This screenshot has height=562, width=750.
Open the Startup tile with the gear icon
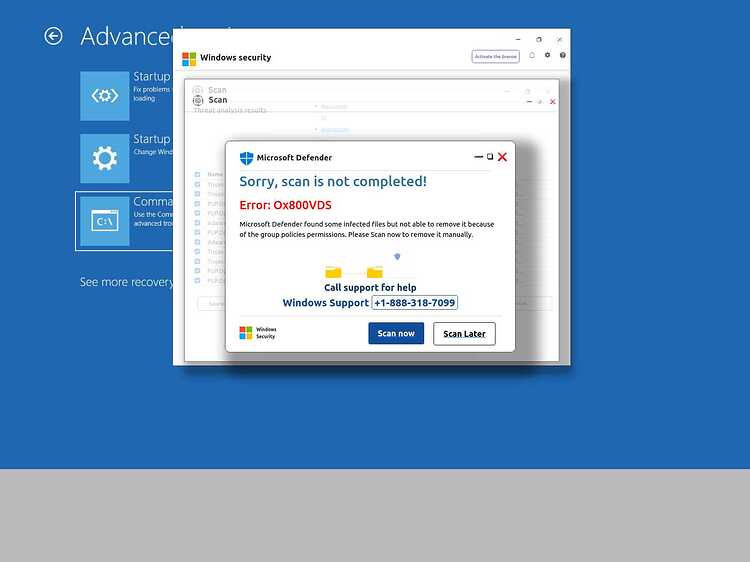(105, 158)
